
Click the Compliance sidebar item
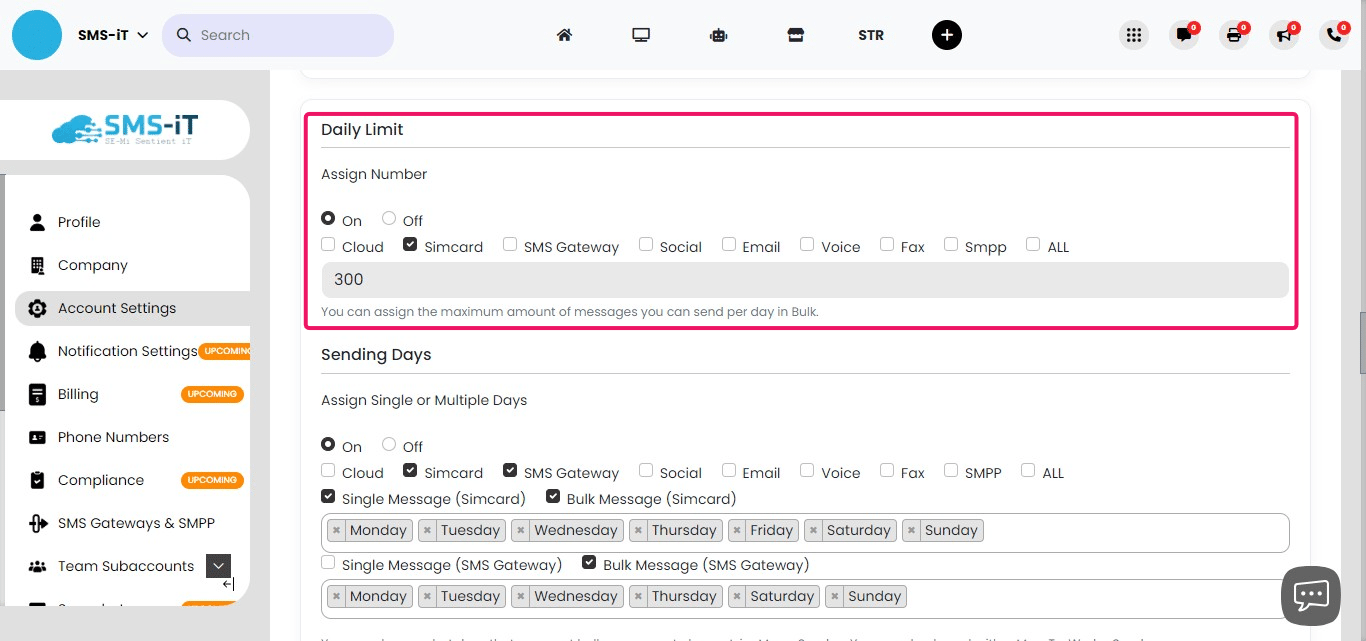tap(99, 480)
